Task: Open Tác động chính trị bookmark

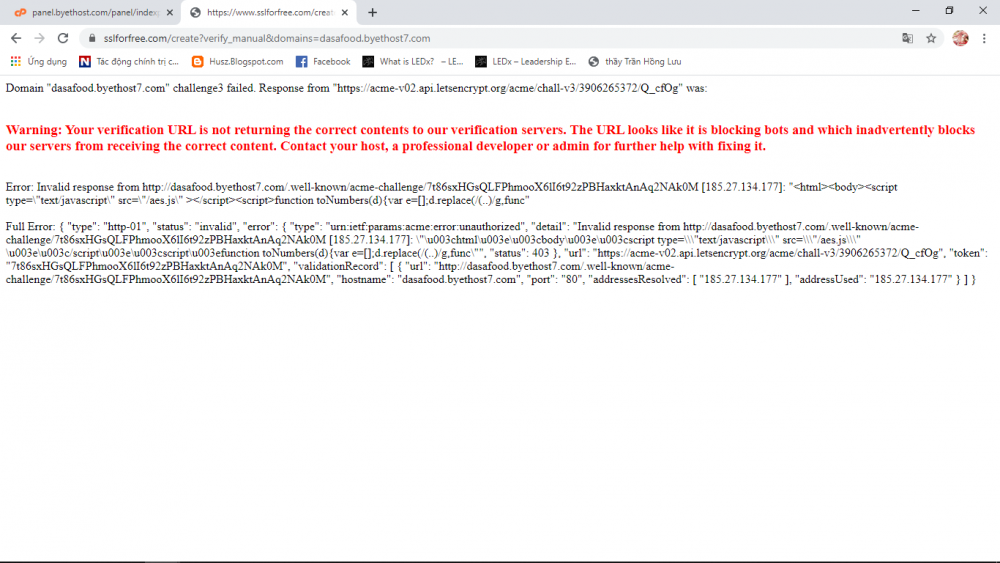Action: pos(129,61)
